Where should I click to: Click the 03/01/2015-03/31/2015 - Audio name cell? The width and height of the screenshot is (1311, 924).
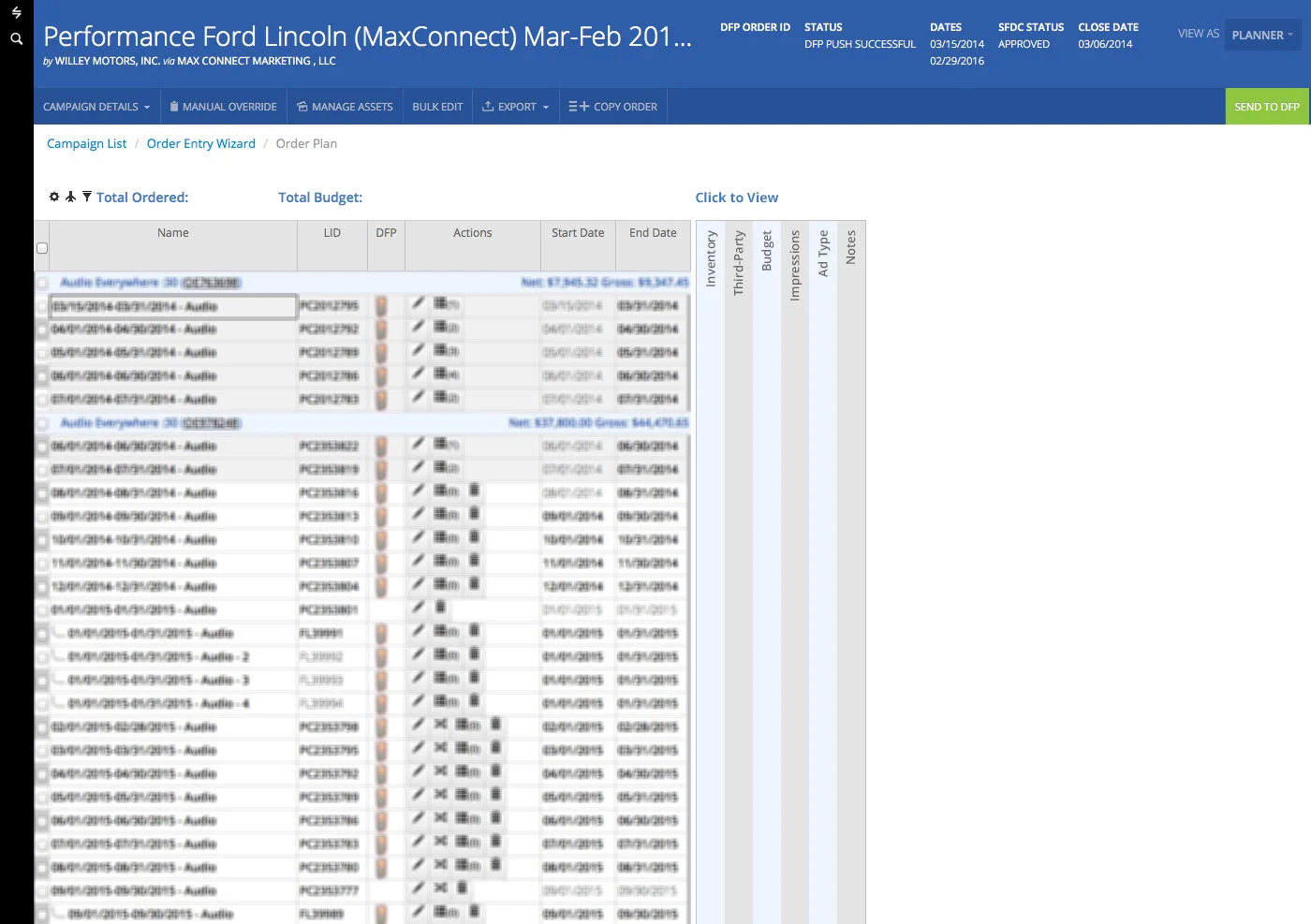pos(173,751)
